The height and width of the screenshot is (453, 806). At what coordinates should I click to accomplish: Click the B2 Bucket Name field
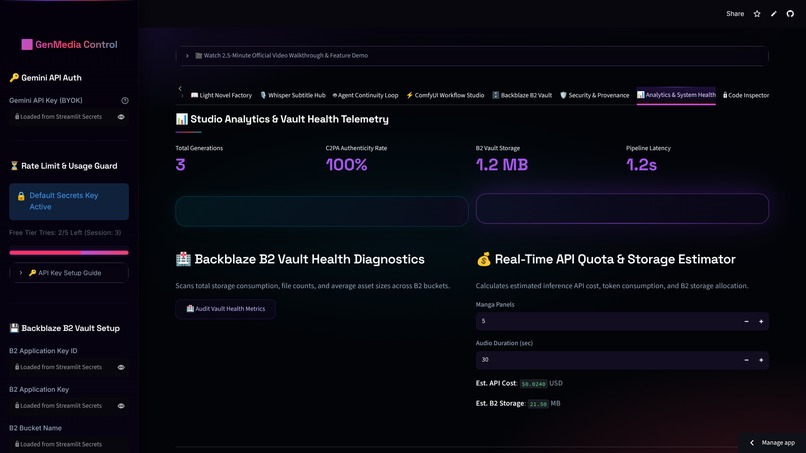click(x=69, y=444)
